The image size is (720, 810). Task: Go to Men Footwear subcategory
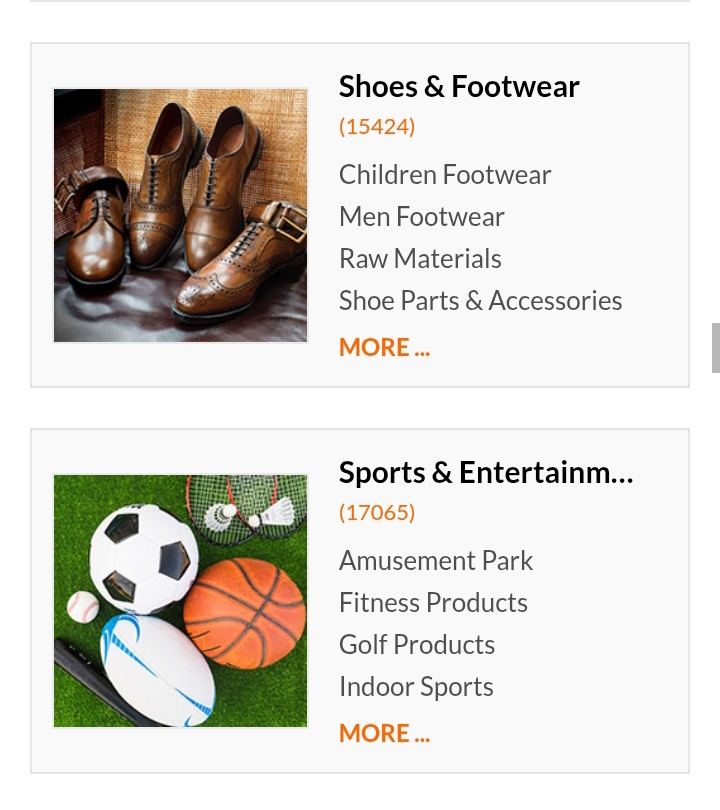click(x=421, y=217)
